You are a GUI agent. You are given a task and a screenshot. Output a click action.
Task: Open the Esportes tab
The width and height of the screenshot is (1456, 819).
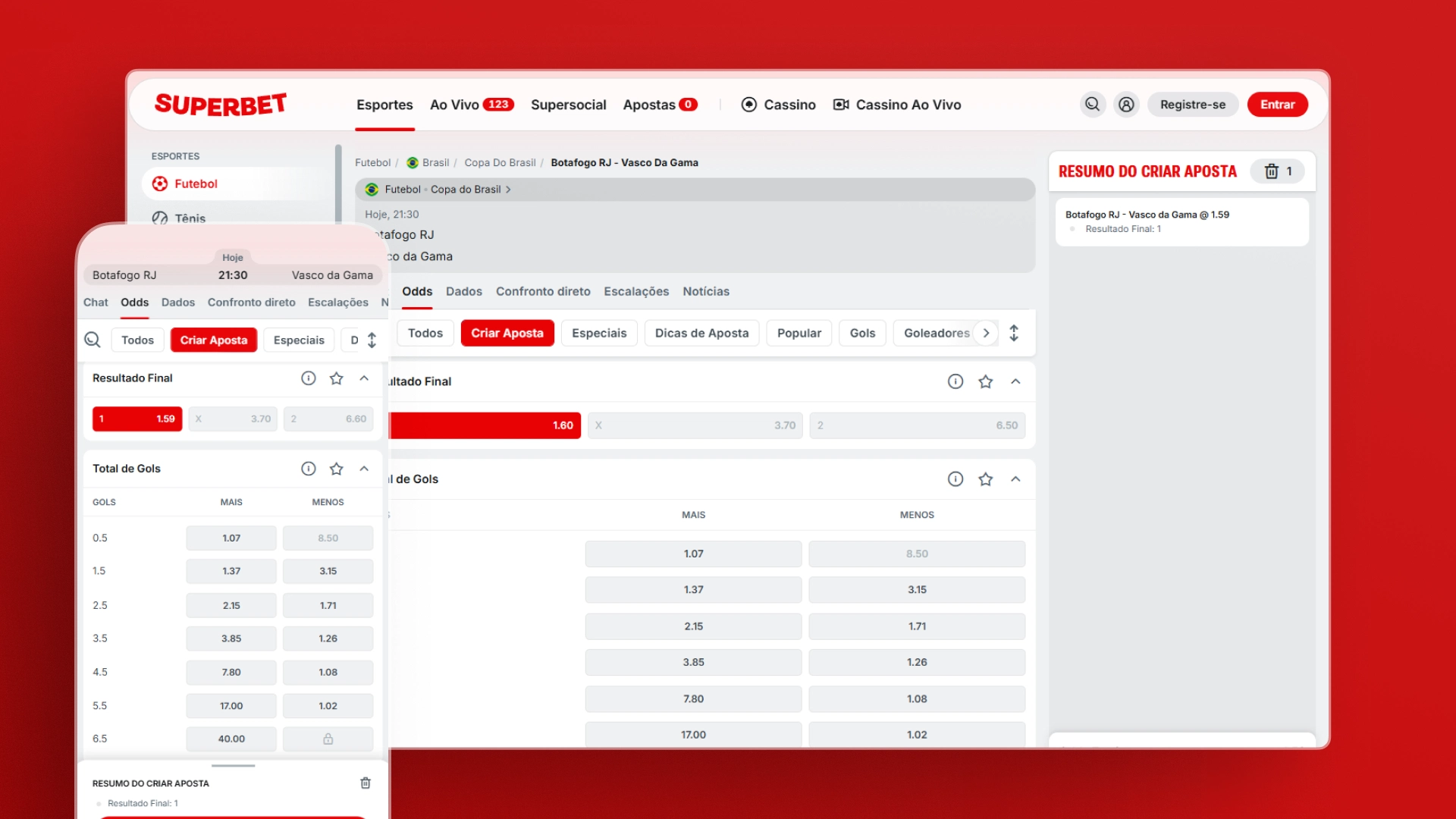(x=384, y=105)
